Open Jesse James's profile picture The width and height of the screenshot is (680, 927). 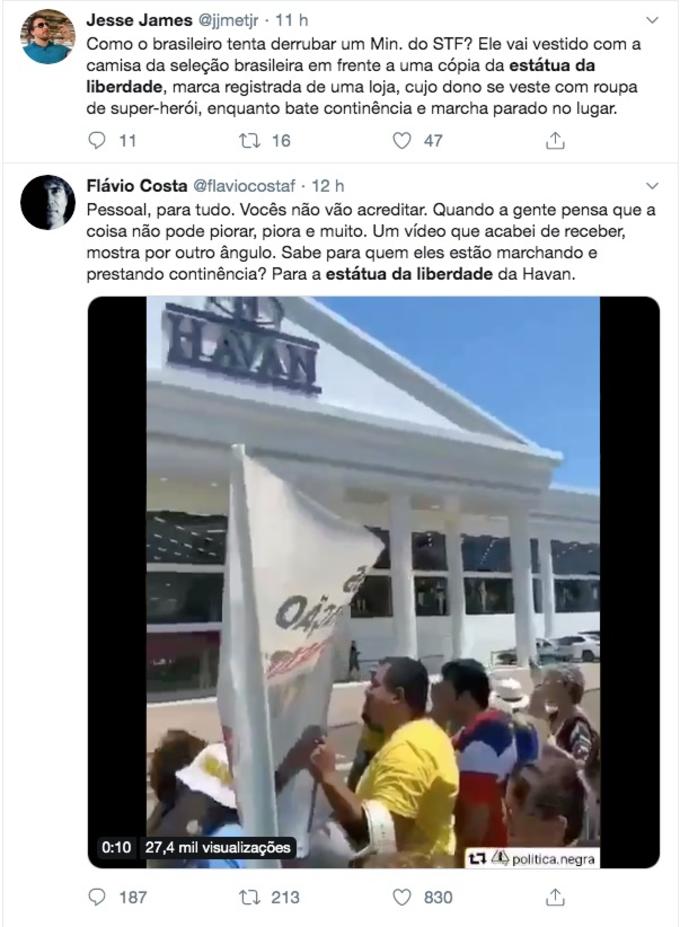click(48, 37)
